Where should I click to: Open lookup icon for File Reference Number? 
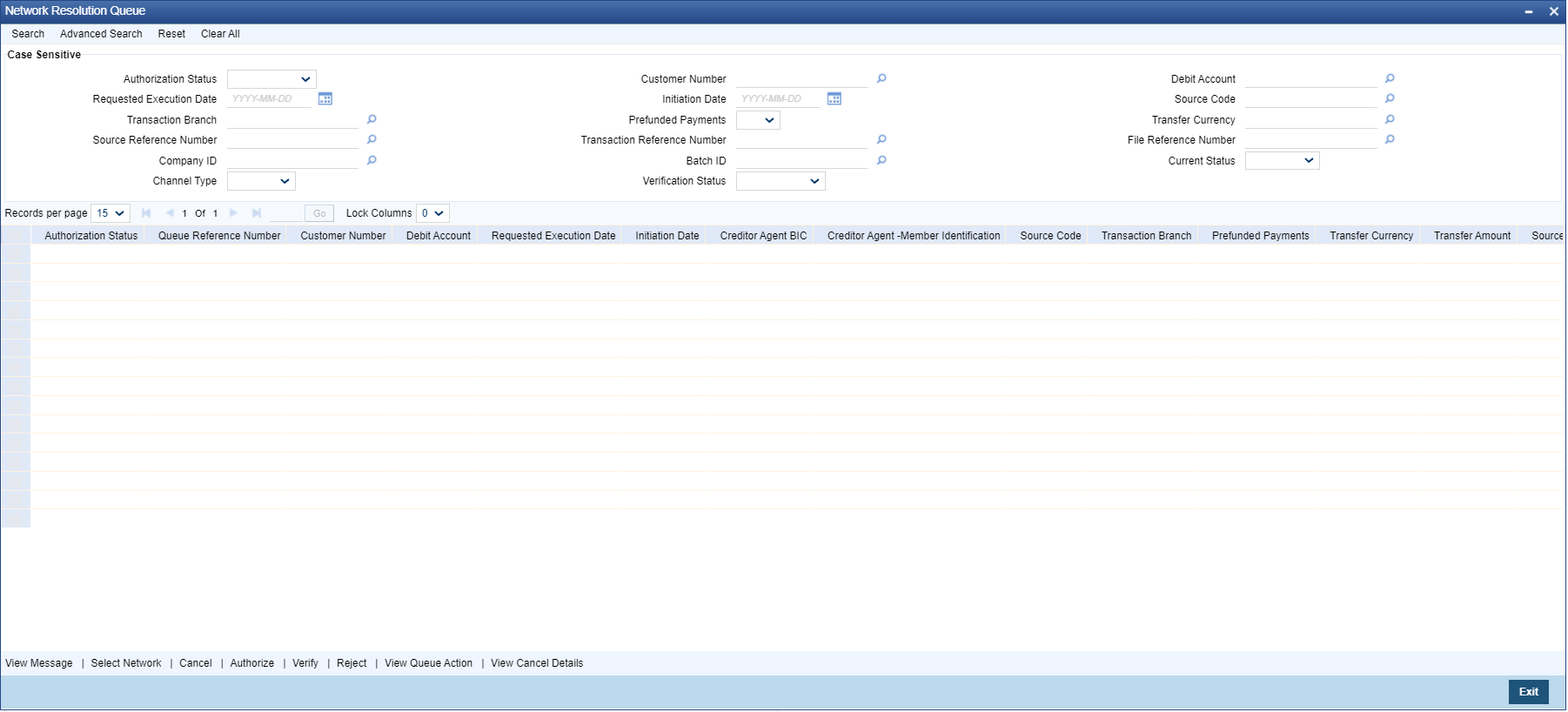tap(1390, 139)
